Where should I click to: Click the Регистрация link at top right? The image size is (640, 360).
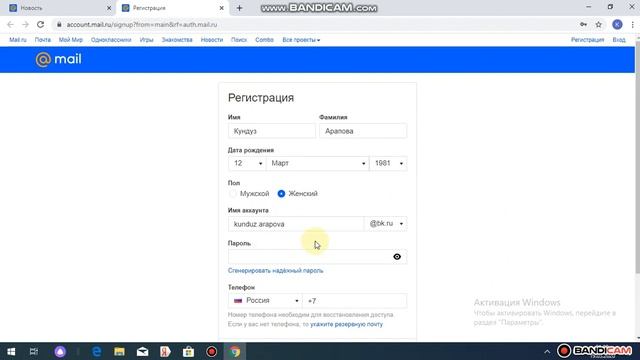coord(587,40)
